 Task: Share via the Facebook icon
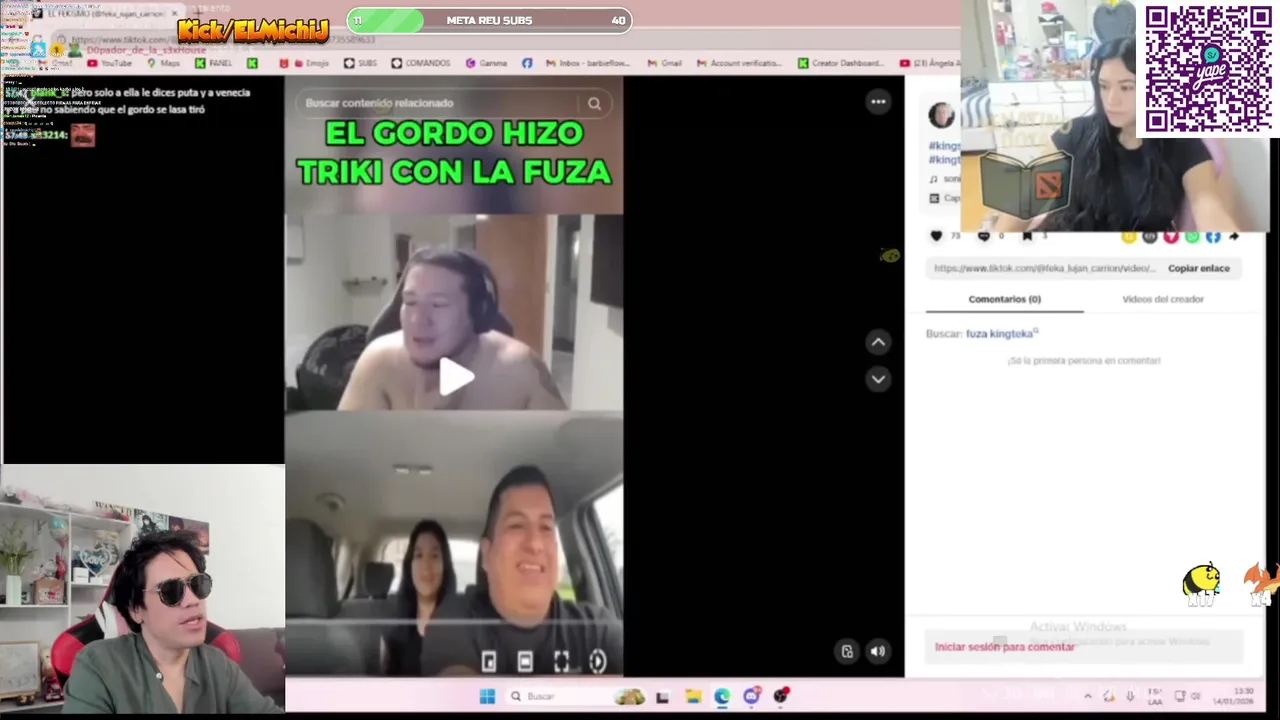pos(1213,237)
